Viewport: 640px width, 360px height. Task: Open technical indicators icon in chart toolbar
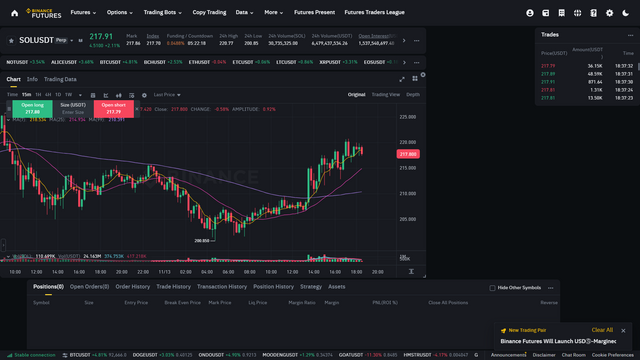(106, 95)
